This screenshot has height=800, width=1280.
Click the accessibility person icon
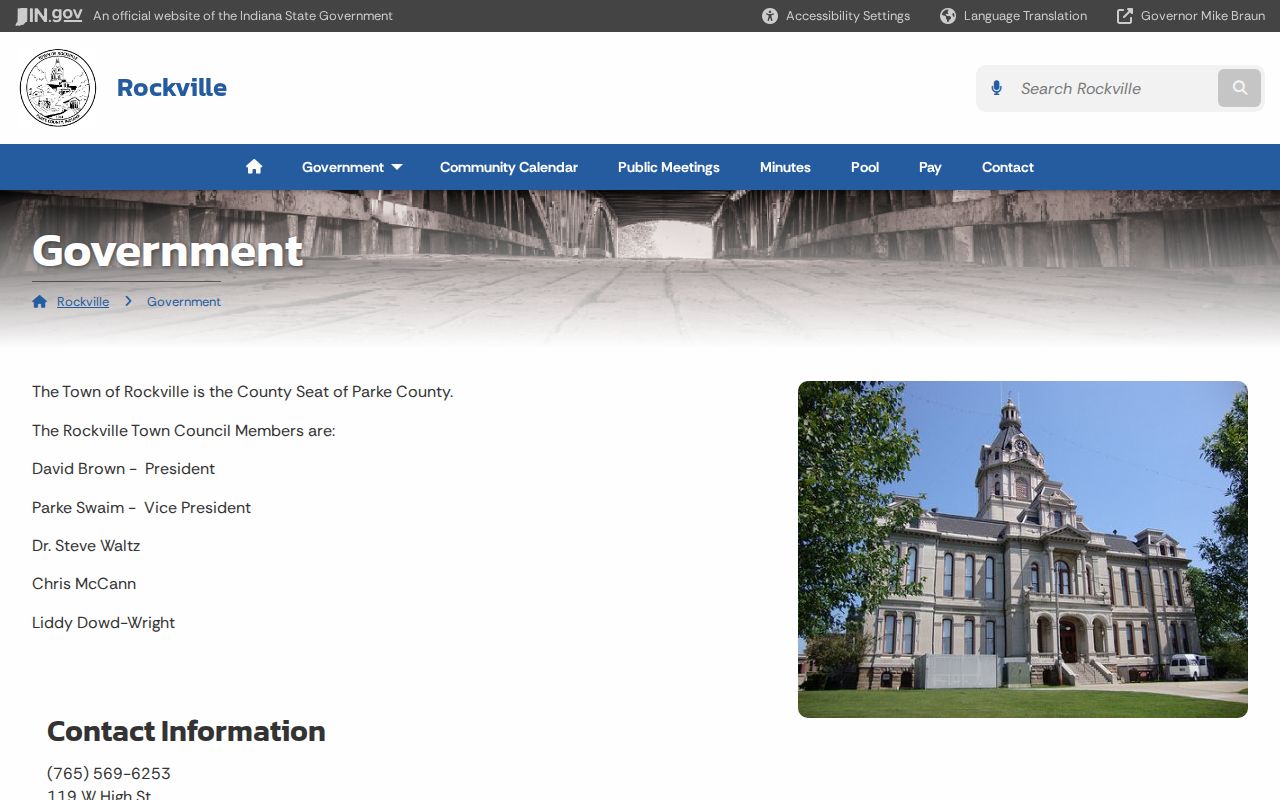coord(770,16)
